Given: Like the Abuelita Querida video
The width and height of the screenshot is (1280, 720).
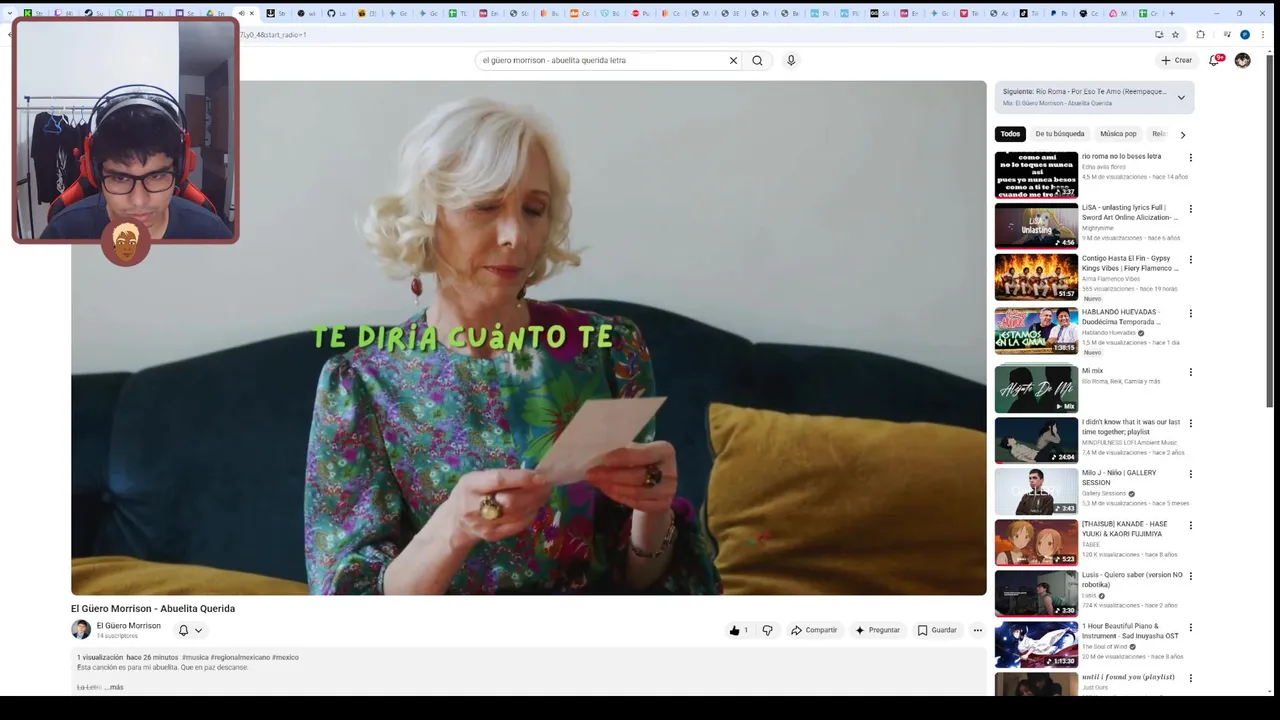Looking at the screenshot, I should coord(739,630).
